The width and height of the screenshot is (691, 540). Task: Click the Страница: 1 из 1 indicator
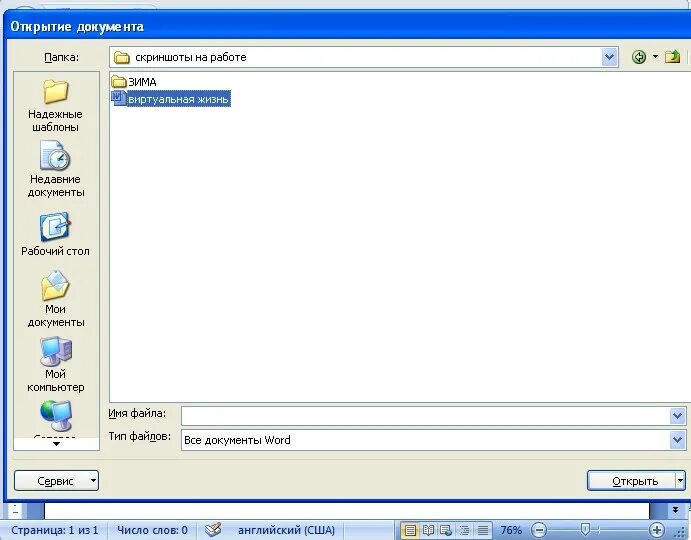[54, 530]
